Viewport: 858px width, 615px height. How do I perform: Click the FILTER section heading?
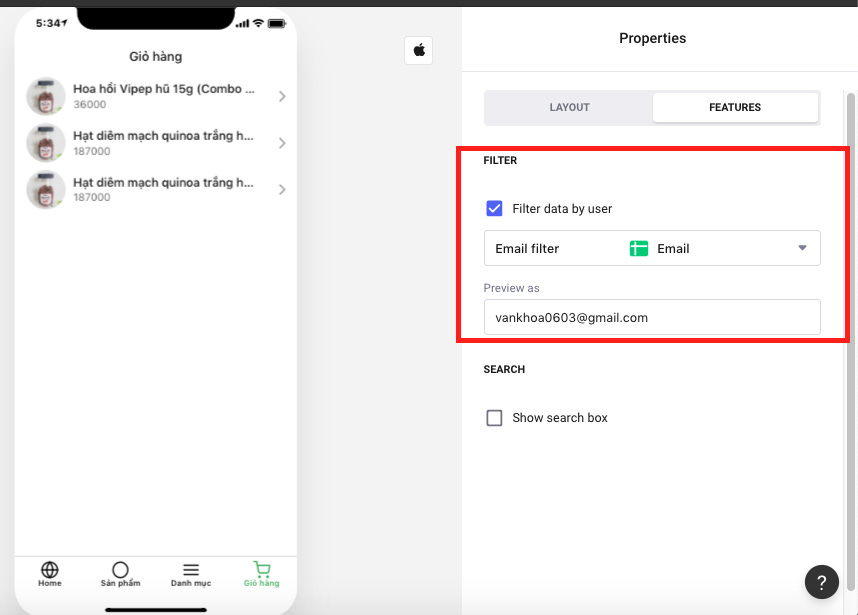coord(500,160)
